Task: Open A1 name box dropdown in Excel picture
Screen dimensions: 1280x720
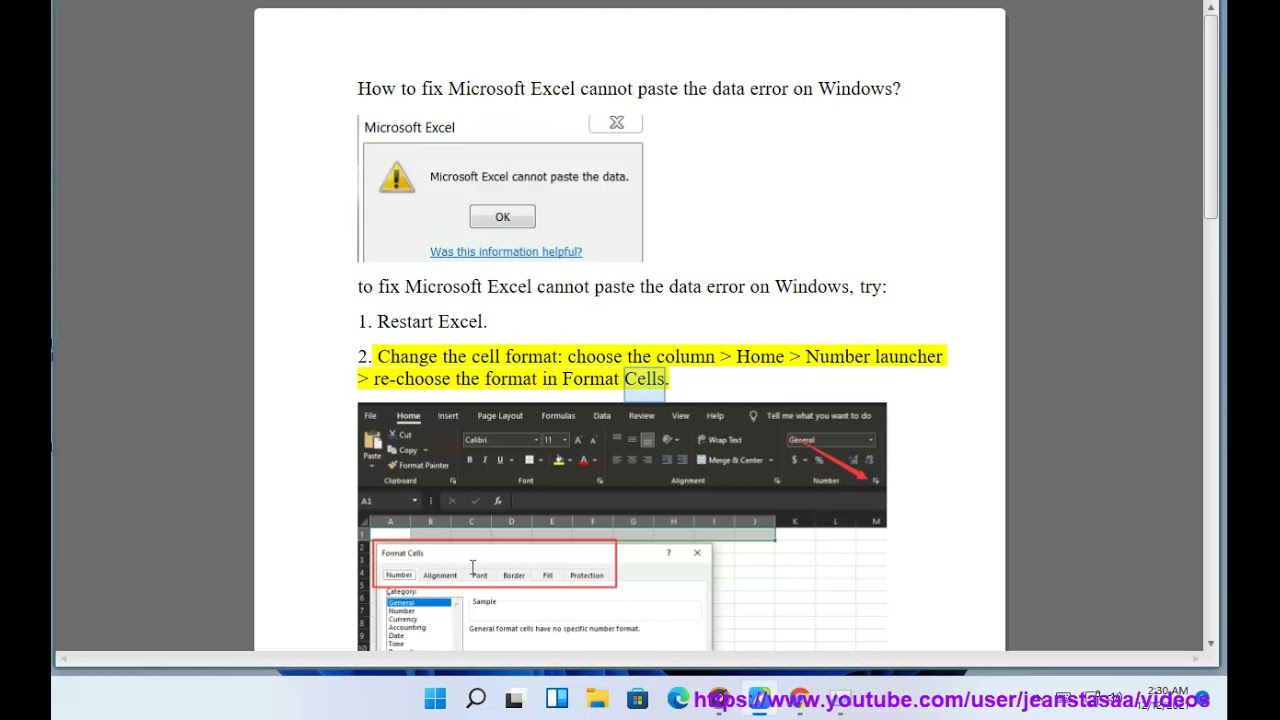Action: (414, 501)
